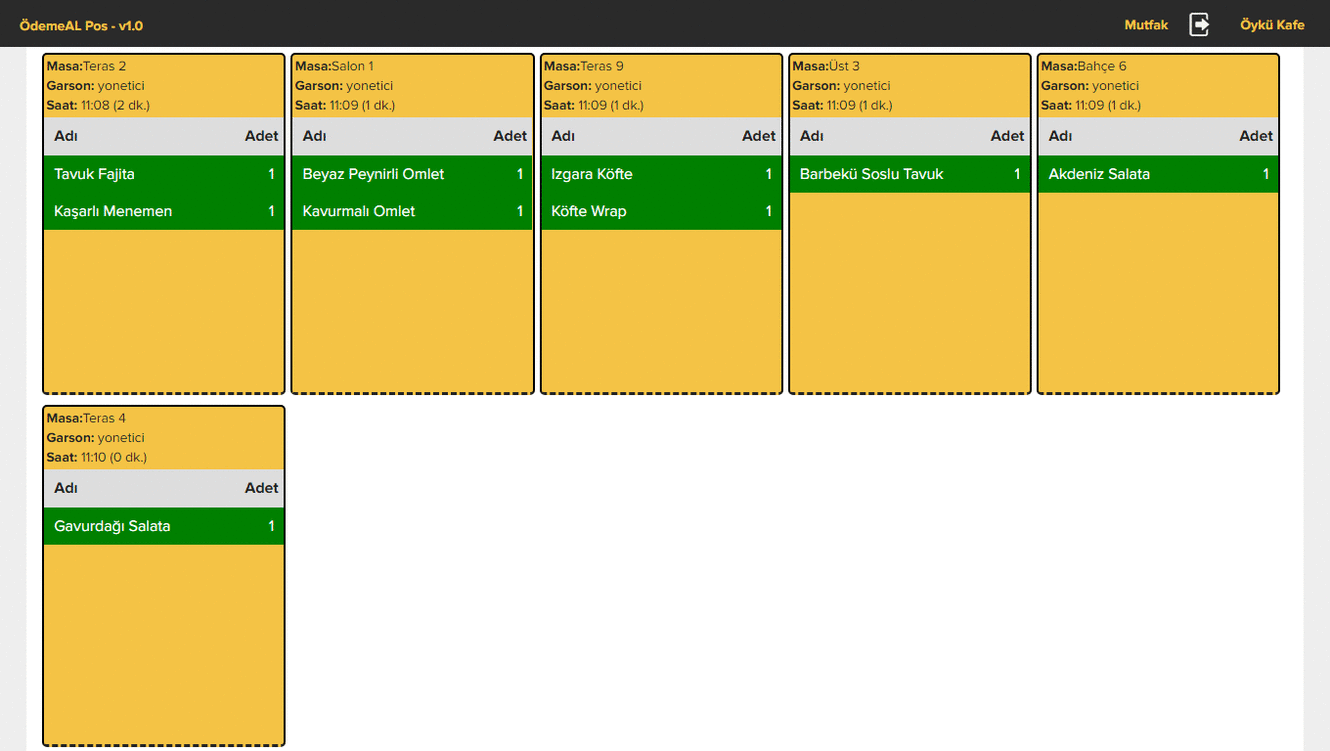
Task: Select the Beyaz Peynirli Omlet row
Action: point(412,174)
